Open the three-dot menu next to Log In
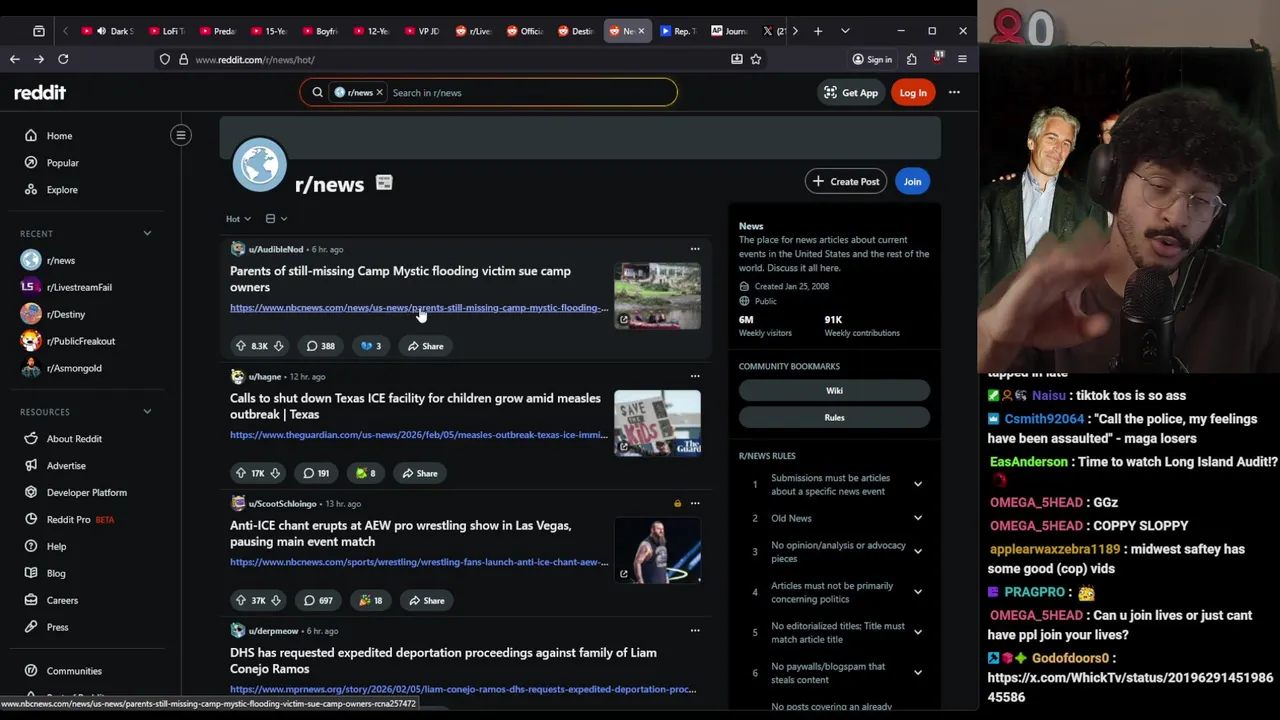This screenshot has width=1280, height=720. pos(954,93)
